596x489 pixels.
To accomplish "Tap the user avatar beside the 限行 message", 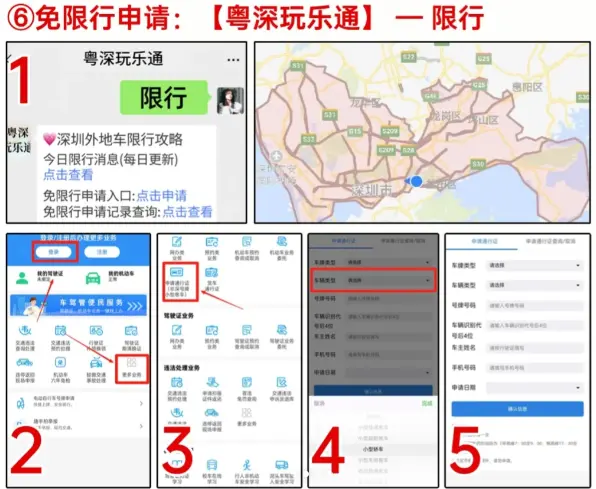I will [x=230, y=100].
